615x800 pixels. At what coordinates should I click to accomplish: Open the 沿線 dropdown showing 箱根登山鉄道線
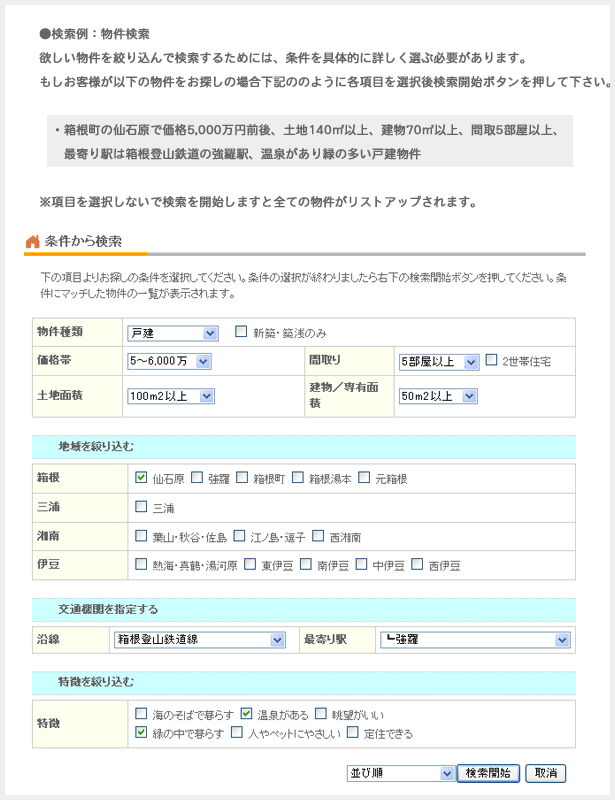[200, 639]
